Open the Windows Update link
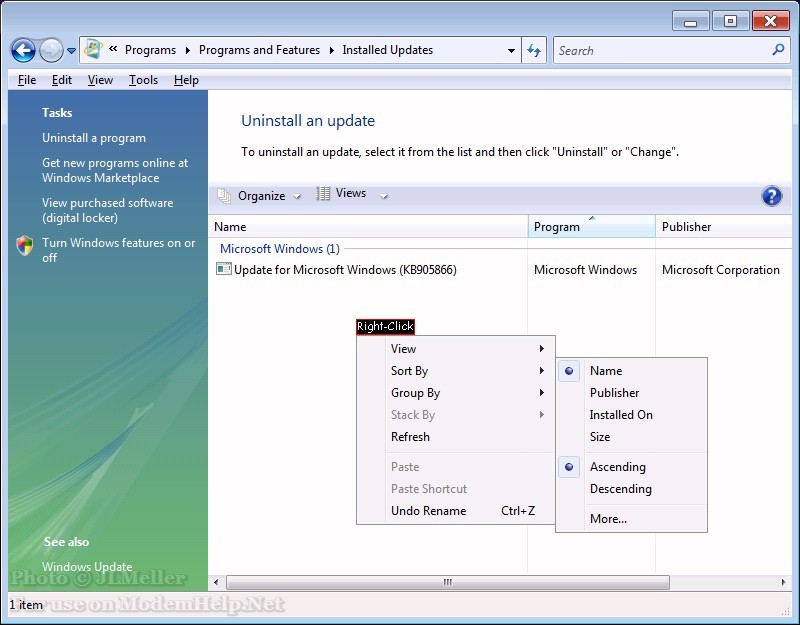Viewport: 800px width, 625px height. click(87, 567)
